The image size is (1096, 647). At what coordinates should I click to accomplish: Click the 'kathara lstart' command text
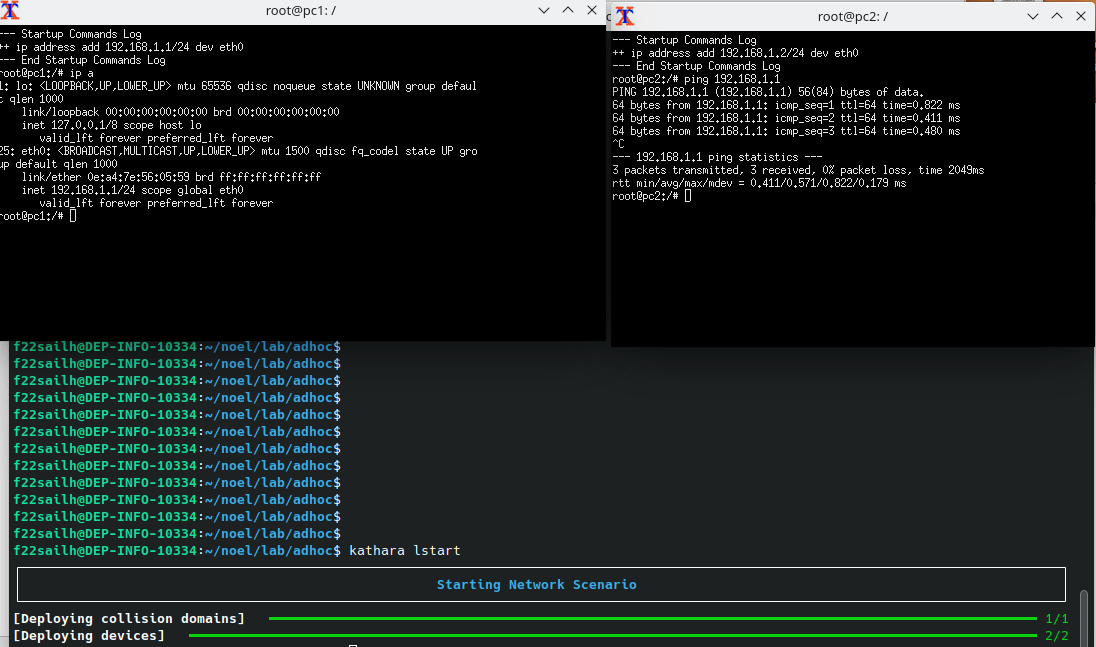point(404,551)
